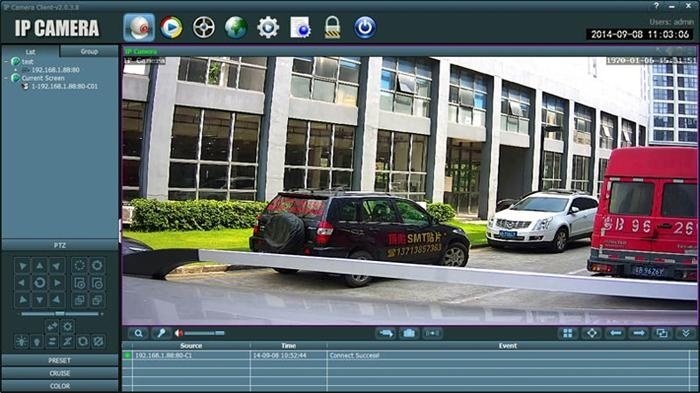Open the playback icon in top toolbar

(171, 28)
